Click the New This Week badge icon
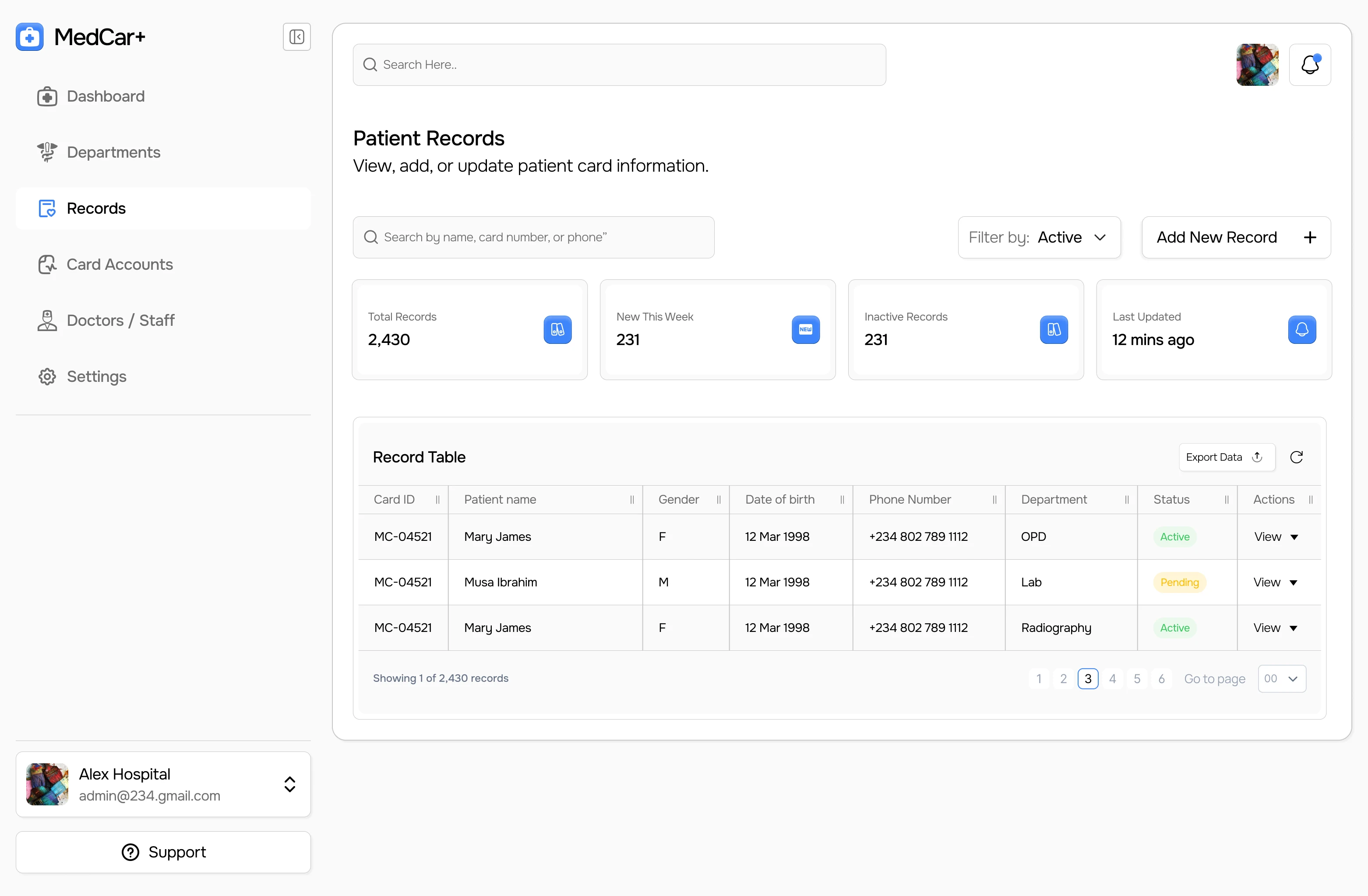The height and width of the screenshot is (896, 1368). pos(805,329)
